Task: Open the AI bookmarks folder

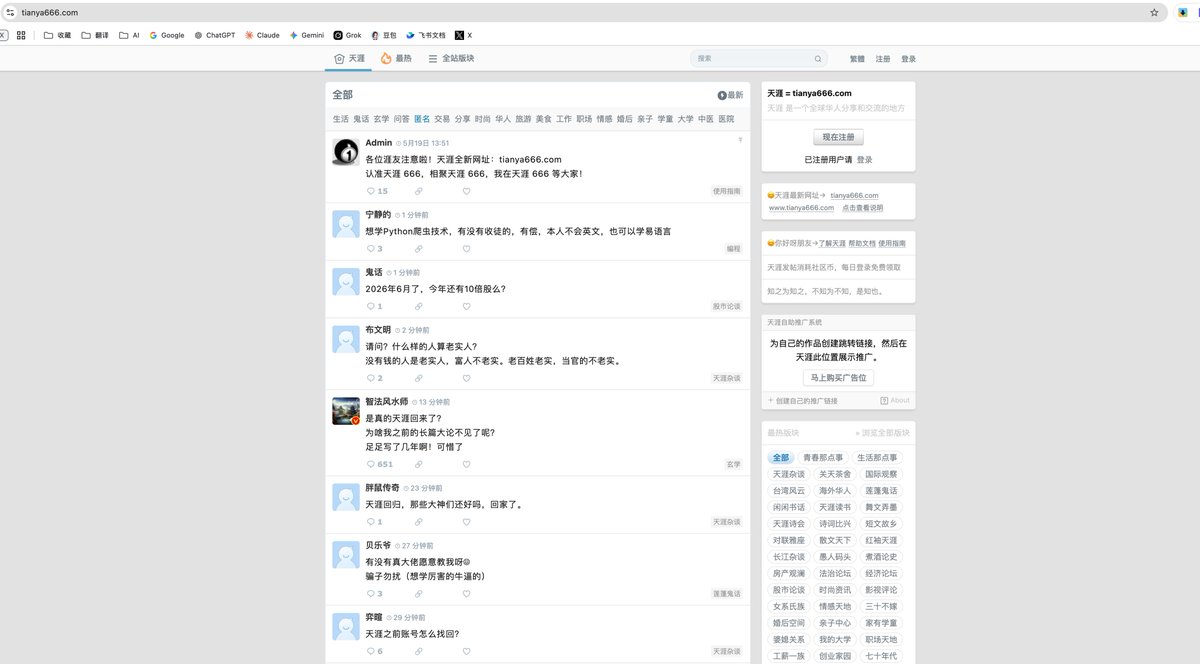Action: (129, 35)
